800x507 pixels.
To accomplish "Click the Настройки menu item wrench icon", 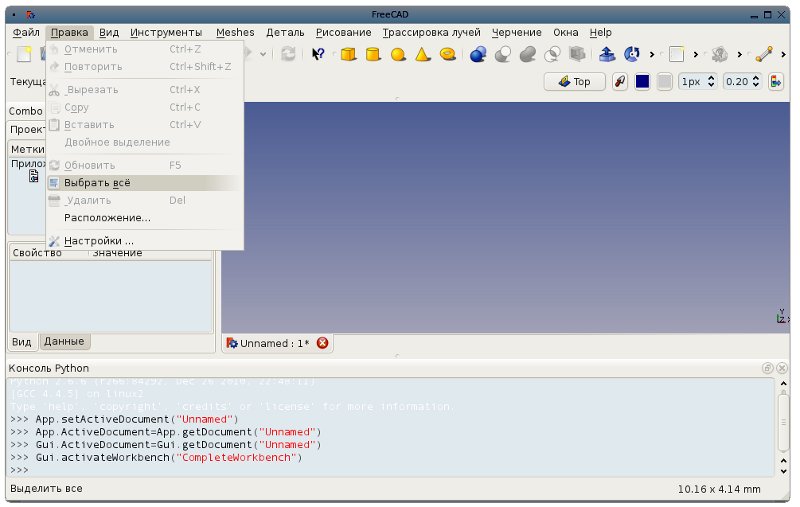I will [54, 241].
